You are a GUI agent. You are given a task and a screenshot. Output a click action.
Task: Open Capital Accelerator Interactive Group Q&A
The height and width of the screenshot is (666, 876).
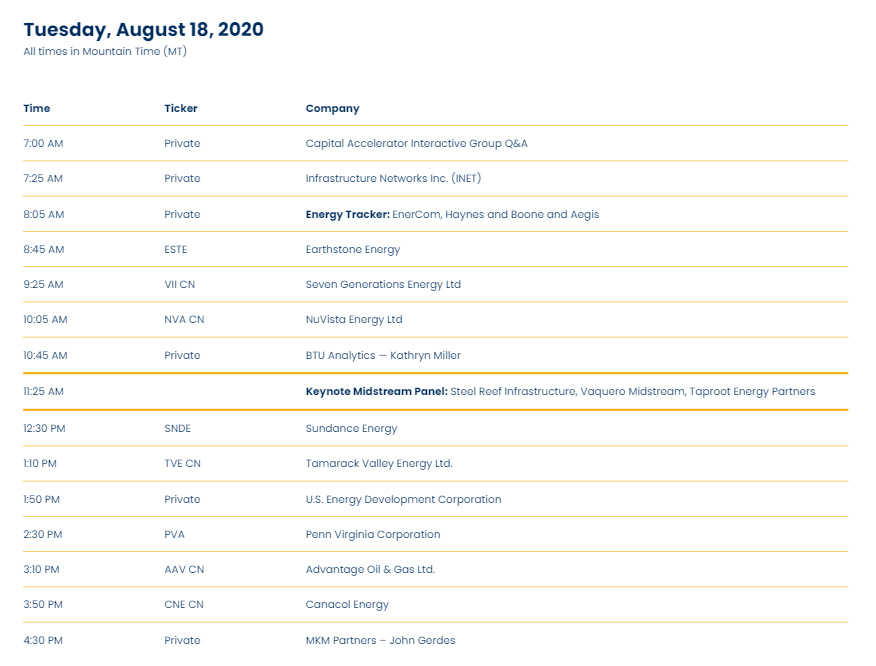point(416,143)
